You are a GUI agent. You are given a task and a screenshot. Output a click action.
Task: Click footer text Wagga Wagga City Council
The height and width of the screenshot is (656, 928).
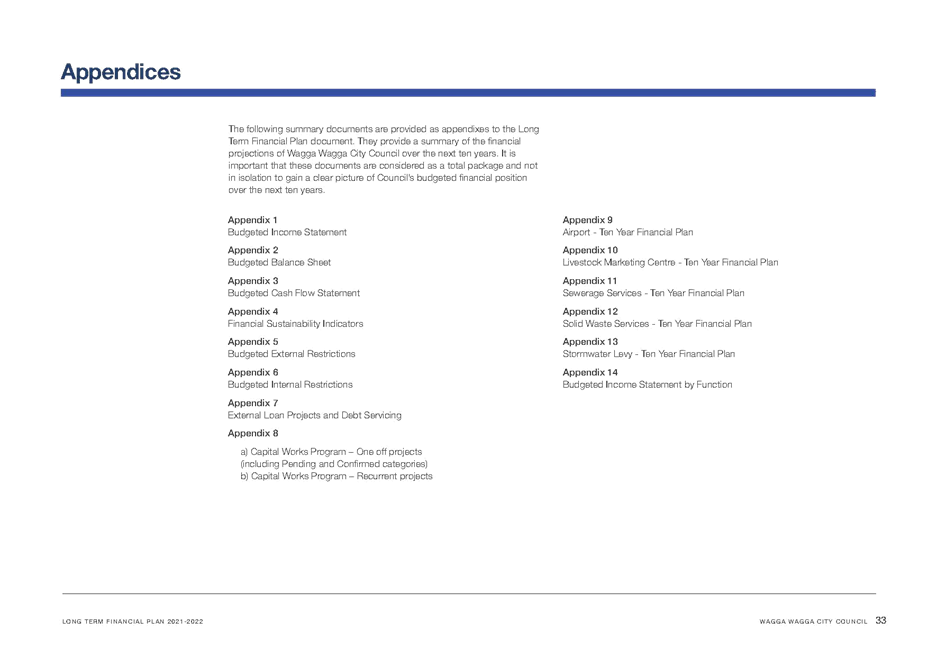813,622
